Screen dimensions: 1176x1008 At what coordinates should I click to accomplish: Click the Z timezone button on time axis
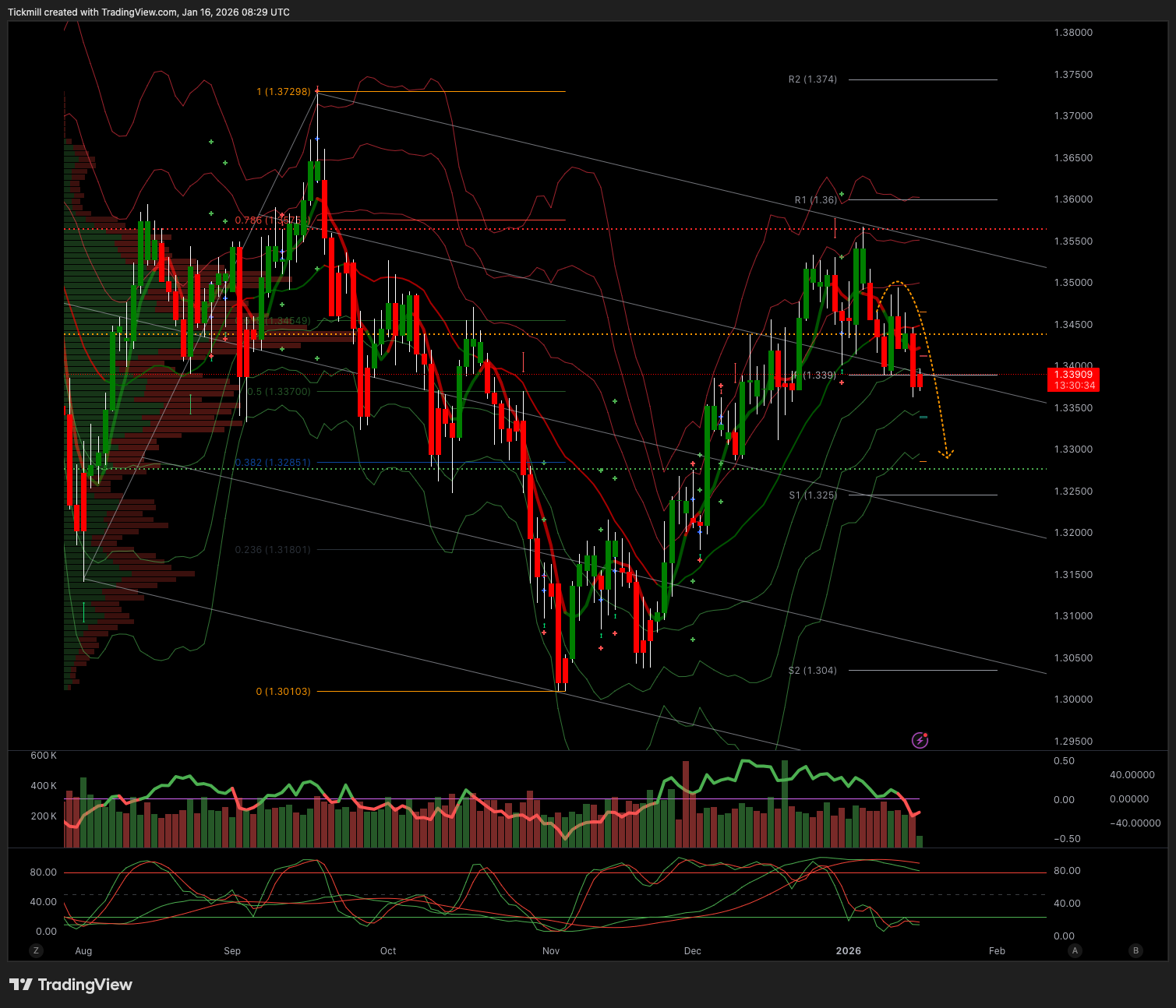pyautogui.click(x=36, y=950)
